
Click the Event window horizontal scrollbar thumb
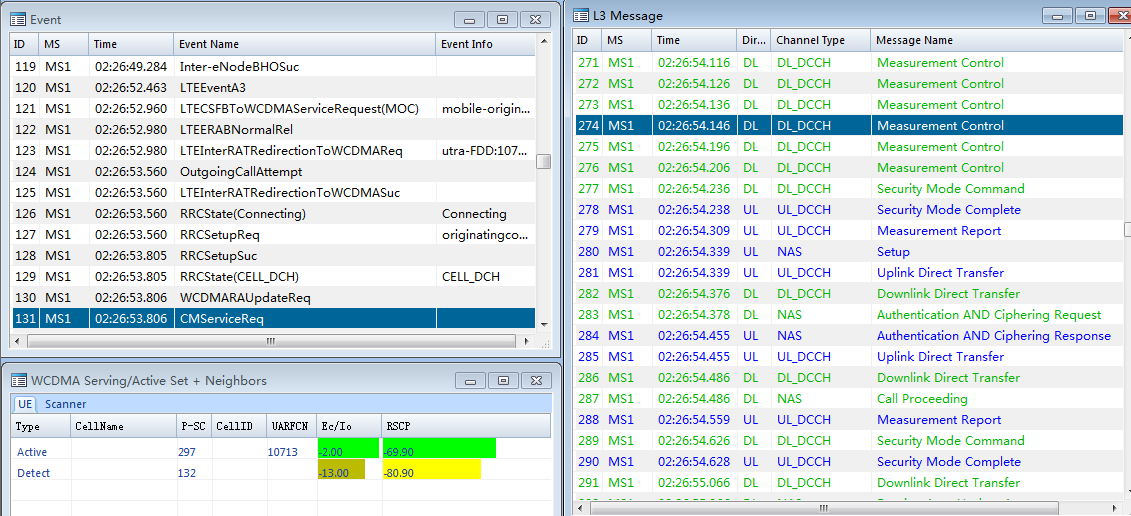(270, 341)
